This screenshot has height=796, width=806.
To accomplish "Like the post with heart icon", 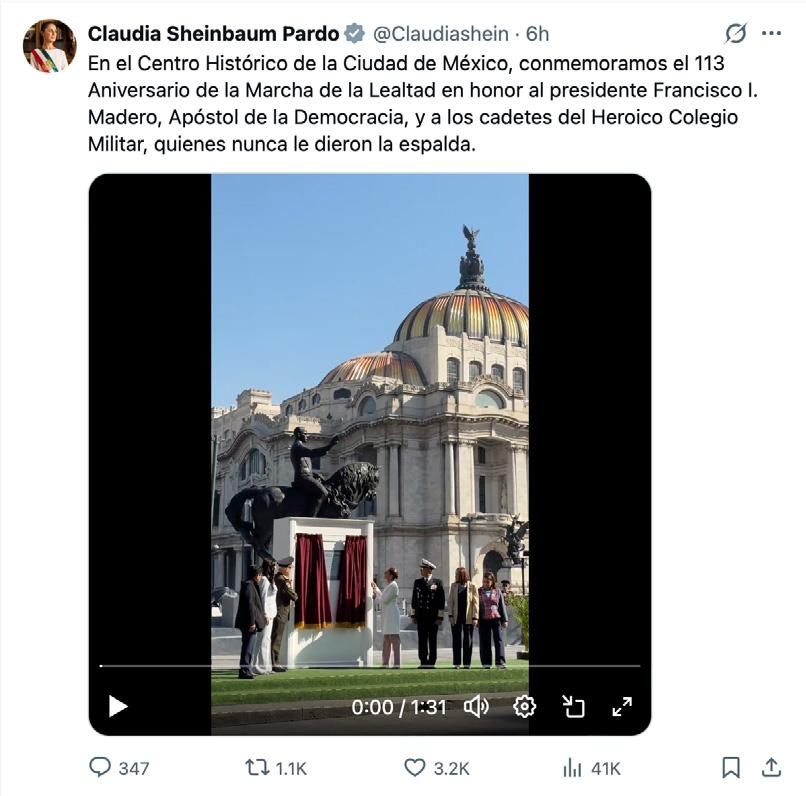I will [414, 768].
